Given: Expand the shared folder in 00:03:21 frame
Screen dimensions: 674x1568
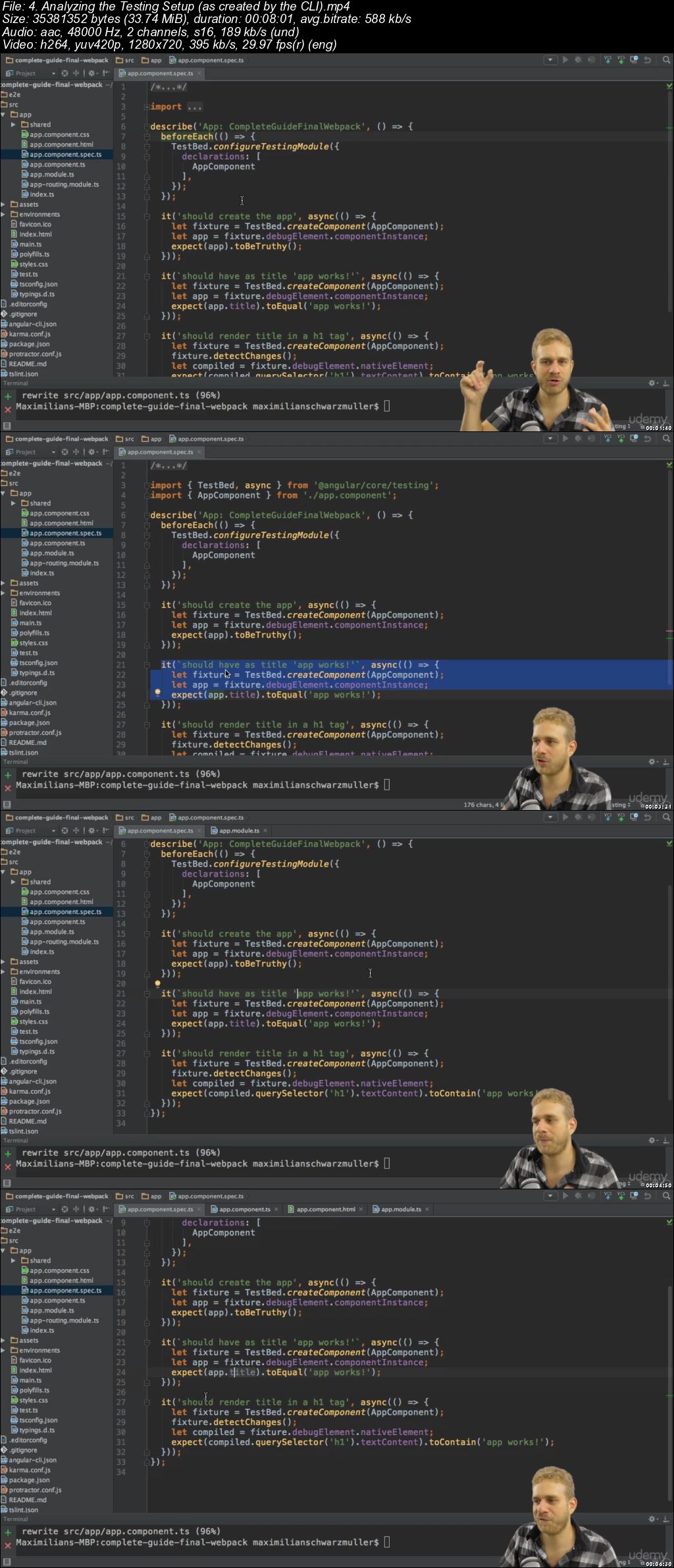Looking at the screenshot, I should (13, 503).
